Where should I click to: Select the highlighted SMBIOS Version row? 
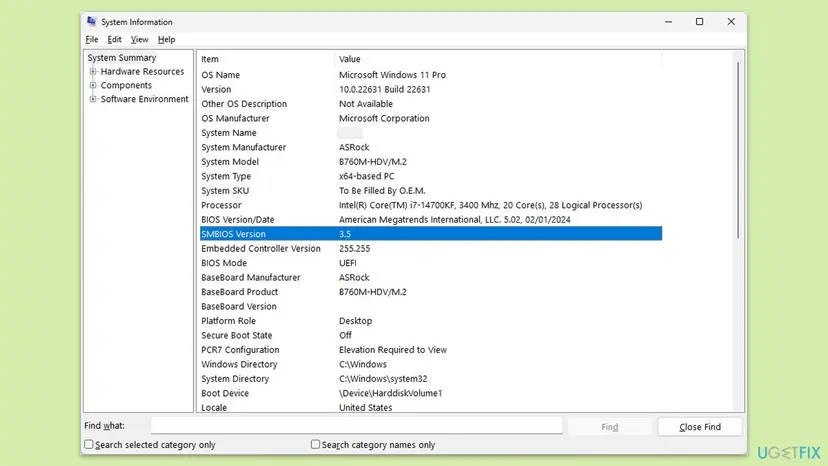click(431, 234)
